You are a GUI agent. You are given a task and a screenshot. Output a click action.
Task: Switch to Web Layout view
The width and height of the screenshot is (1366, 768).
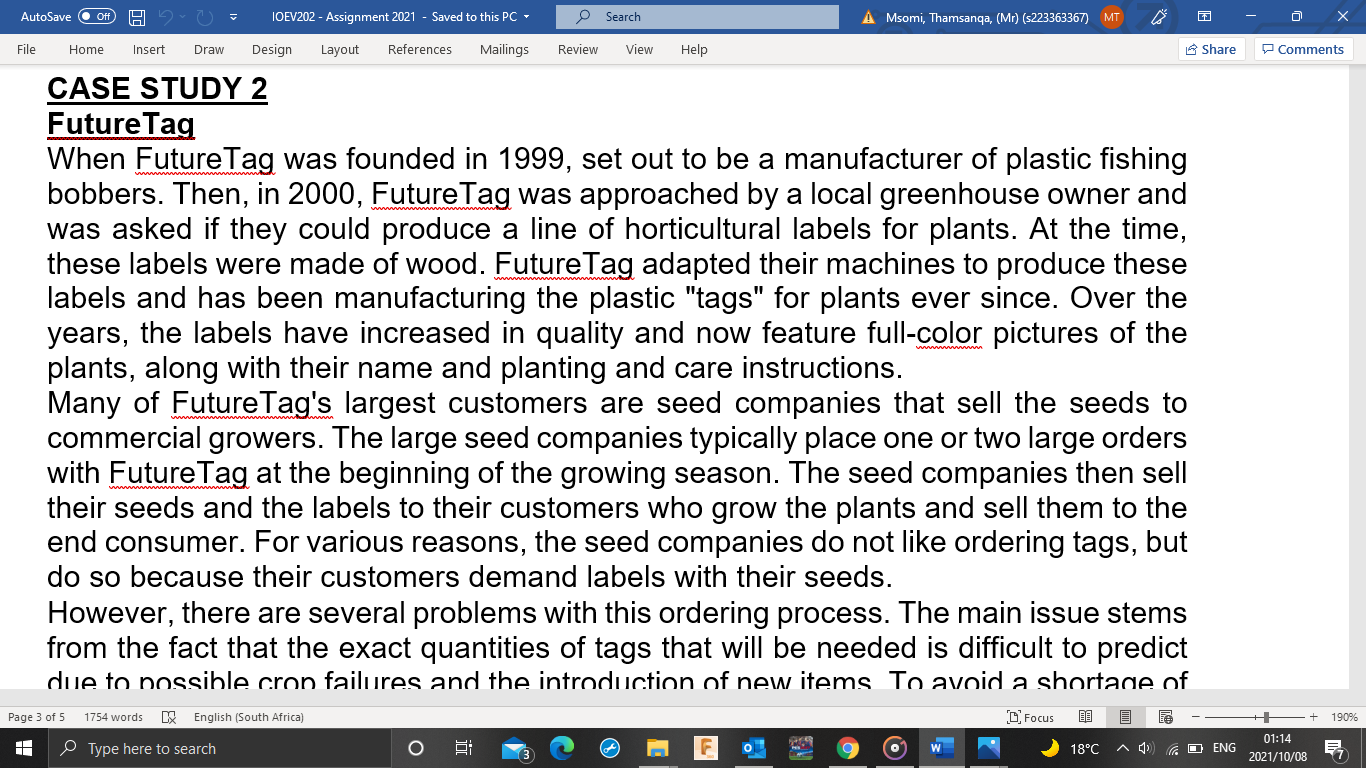pyautogui.click(x=1165, y=717)
